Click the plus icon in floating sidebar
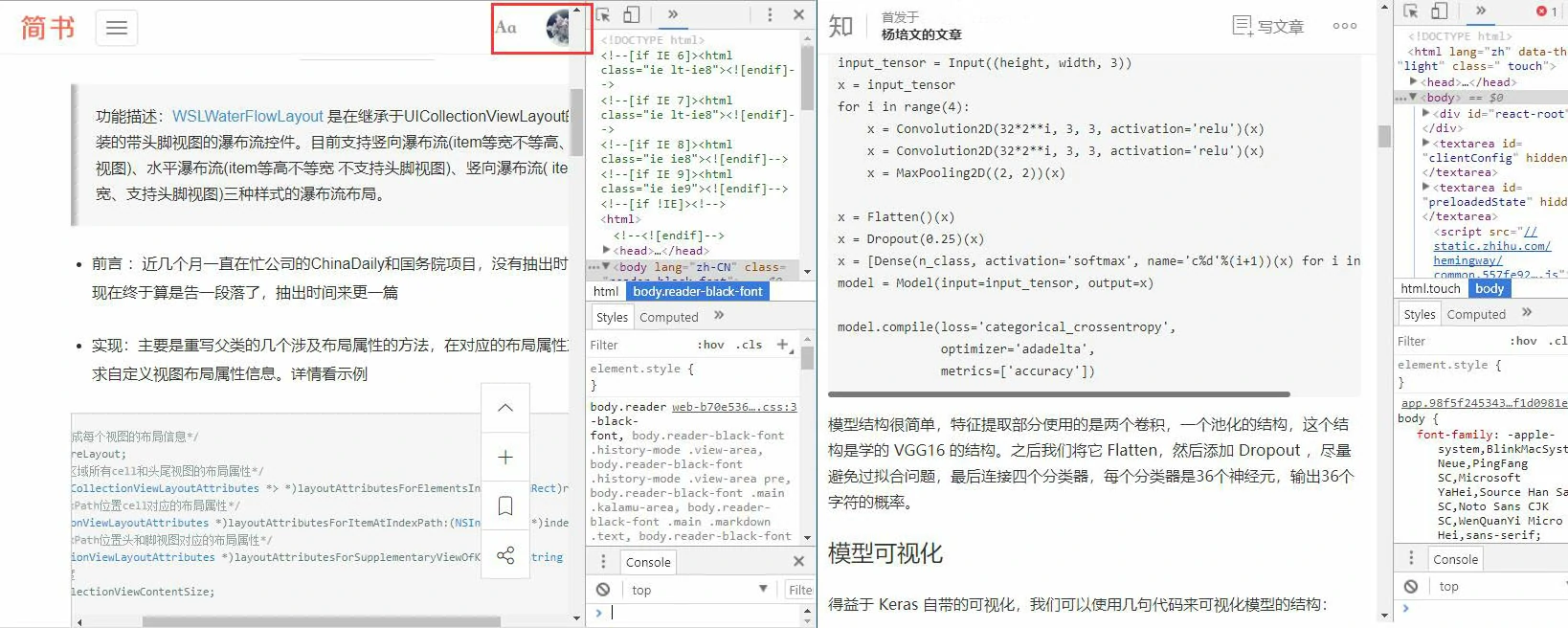 [505, 458]
